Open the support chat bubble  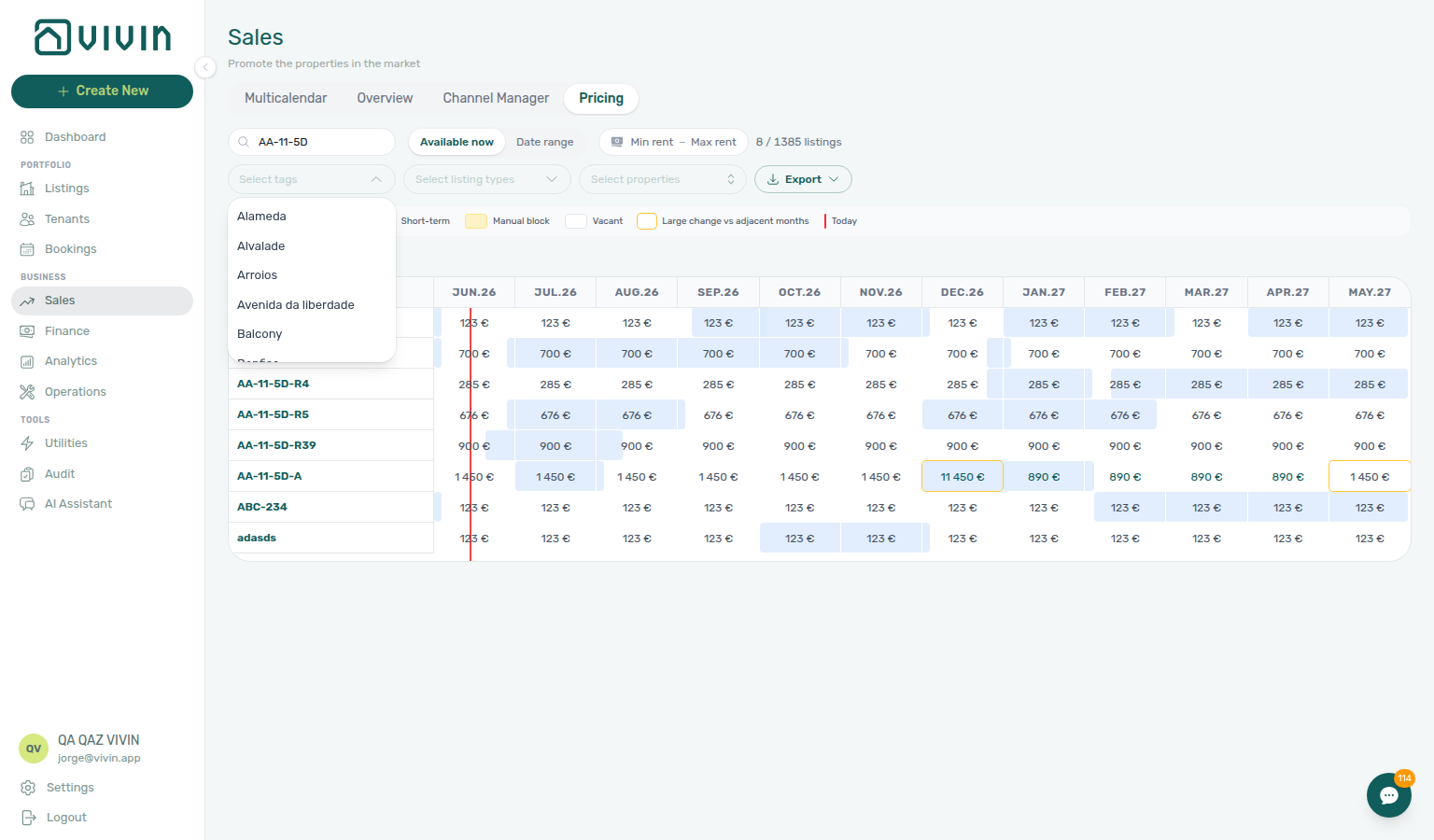(1389, 795)
